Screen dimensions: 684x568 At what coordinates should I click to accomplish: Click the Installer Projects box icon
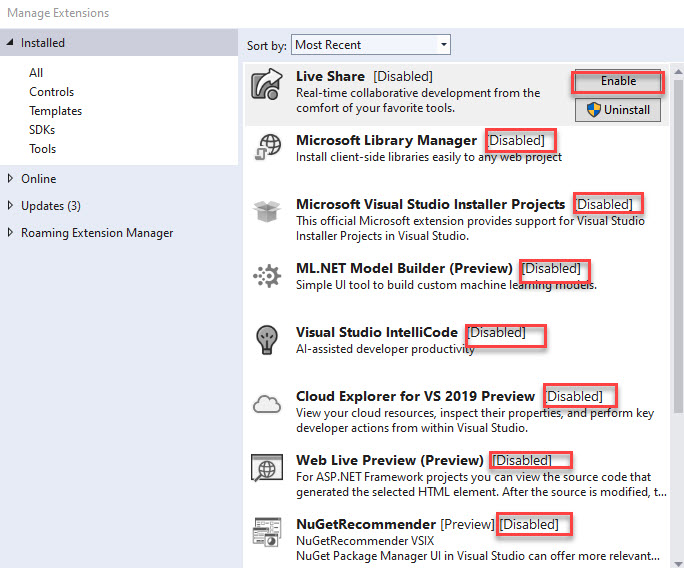click(267, 211)
